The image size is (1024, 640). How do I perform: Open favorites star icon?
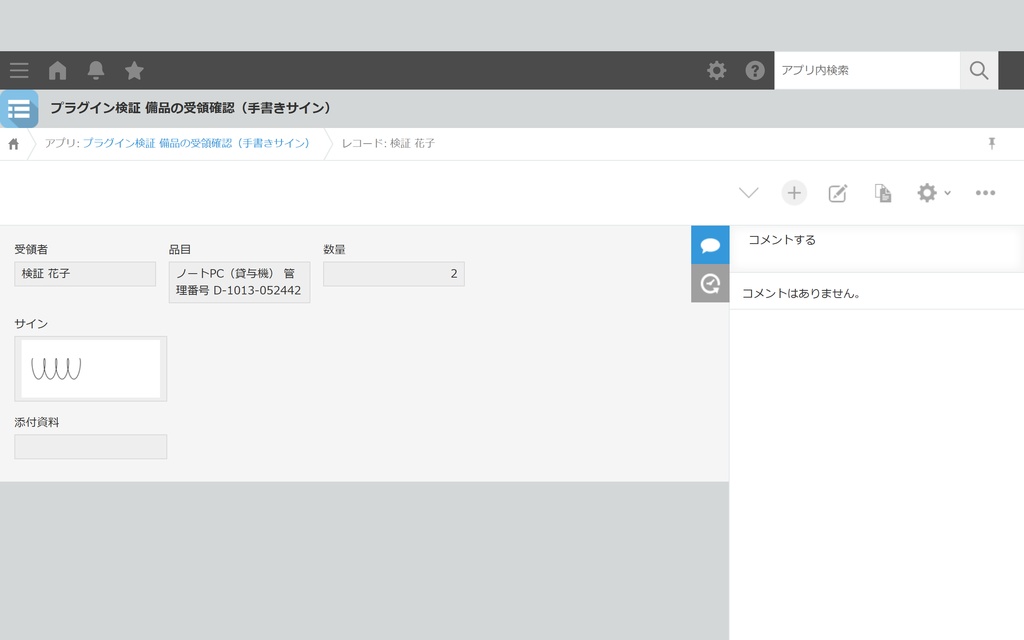134,71
